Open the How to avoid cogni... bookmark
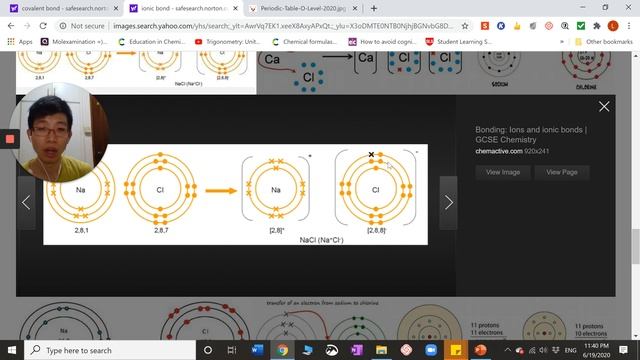The width and height of the screenshot is (640, 360). [x=382, y=42]
